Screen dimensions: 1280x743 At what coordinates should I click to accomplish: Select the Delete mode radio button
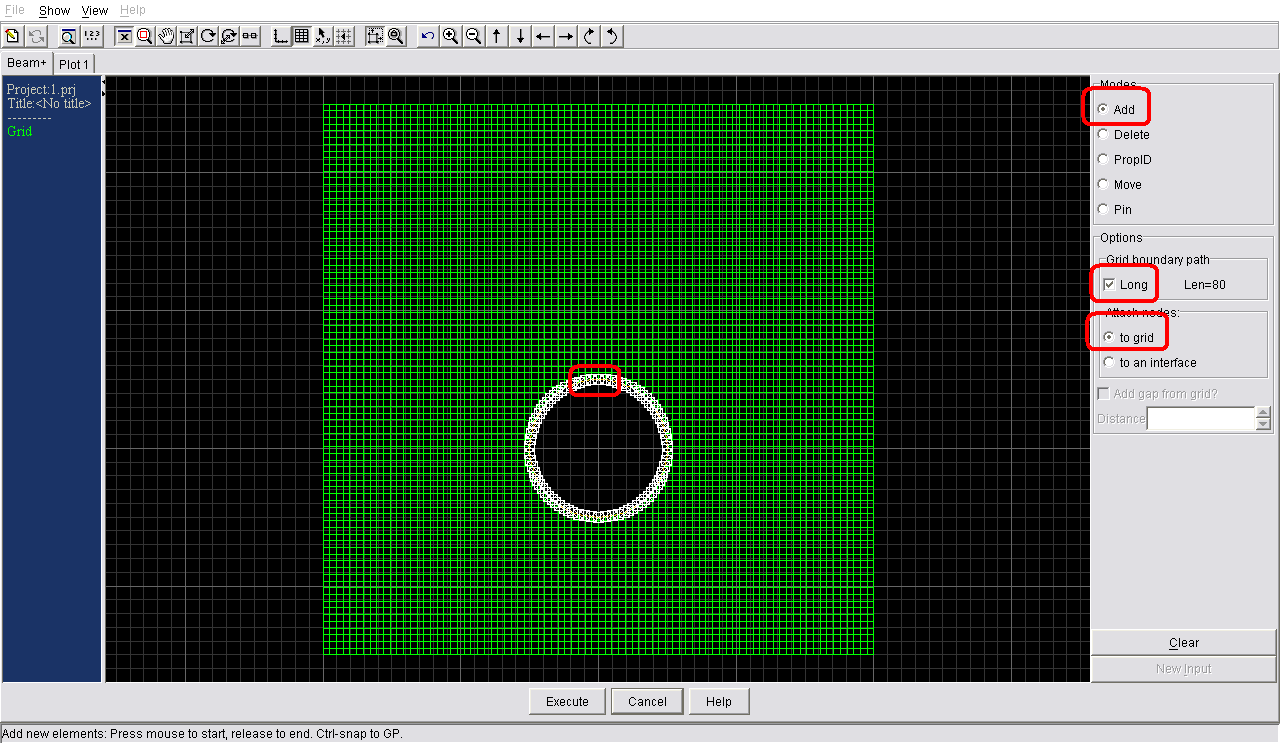click(x=1103, y=135)
